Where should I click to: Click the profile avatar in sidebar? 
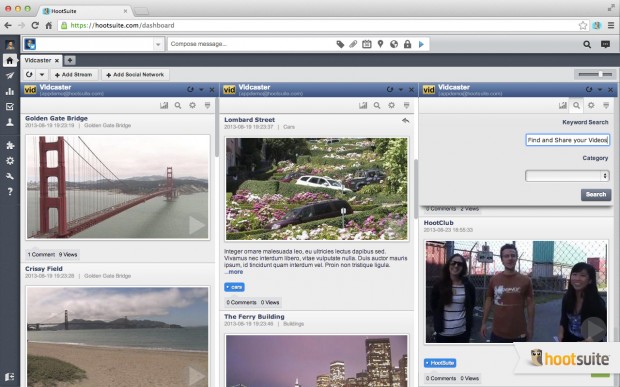[x=10, y=44]
